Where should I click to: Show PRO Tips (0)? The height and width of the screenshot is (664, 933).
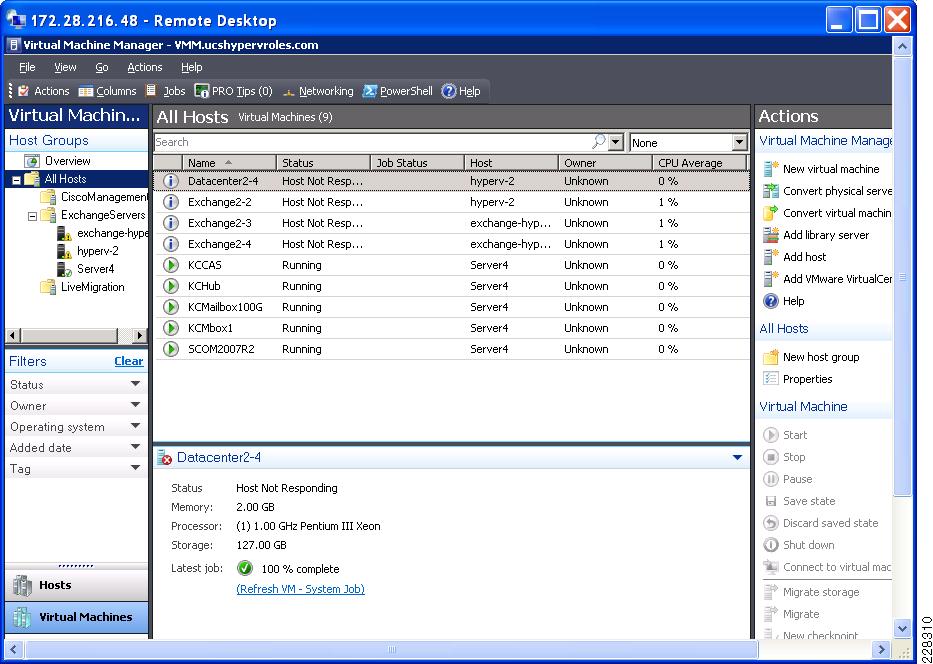pyautogui.click(x=233, y=91)
